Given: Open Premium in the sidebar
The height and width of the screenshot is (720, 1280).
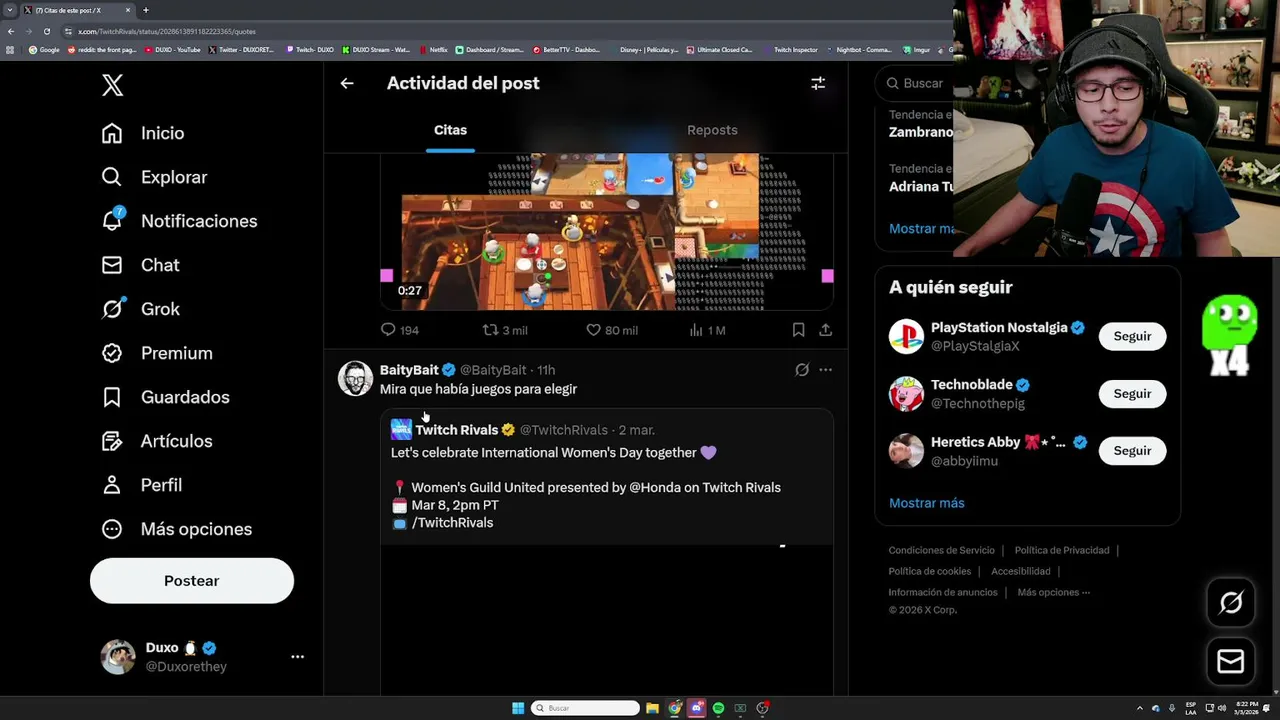Looking at the screenshot, I should click(157, 353).
